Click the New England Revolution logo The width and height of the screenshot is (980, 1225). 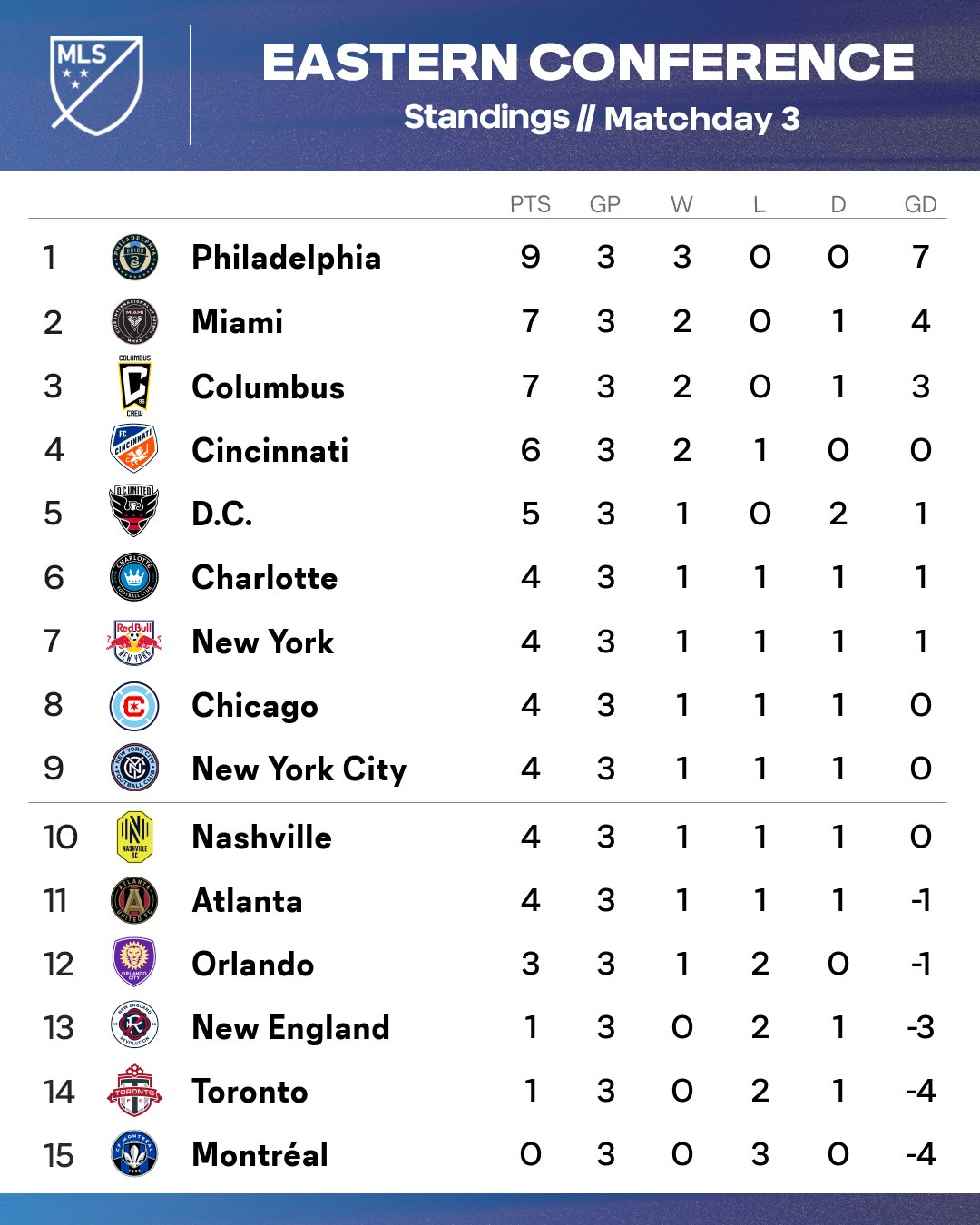[x=134, y=1026]
